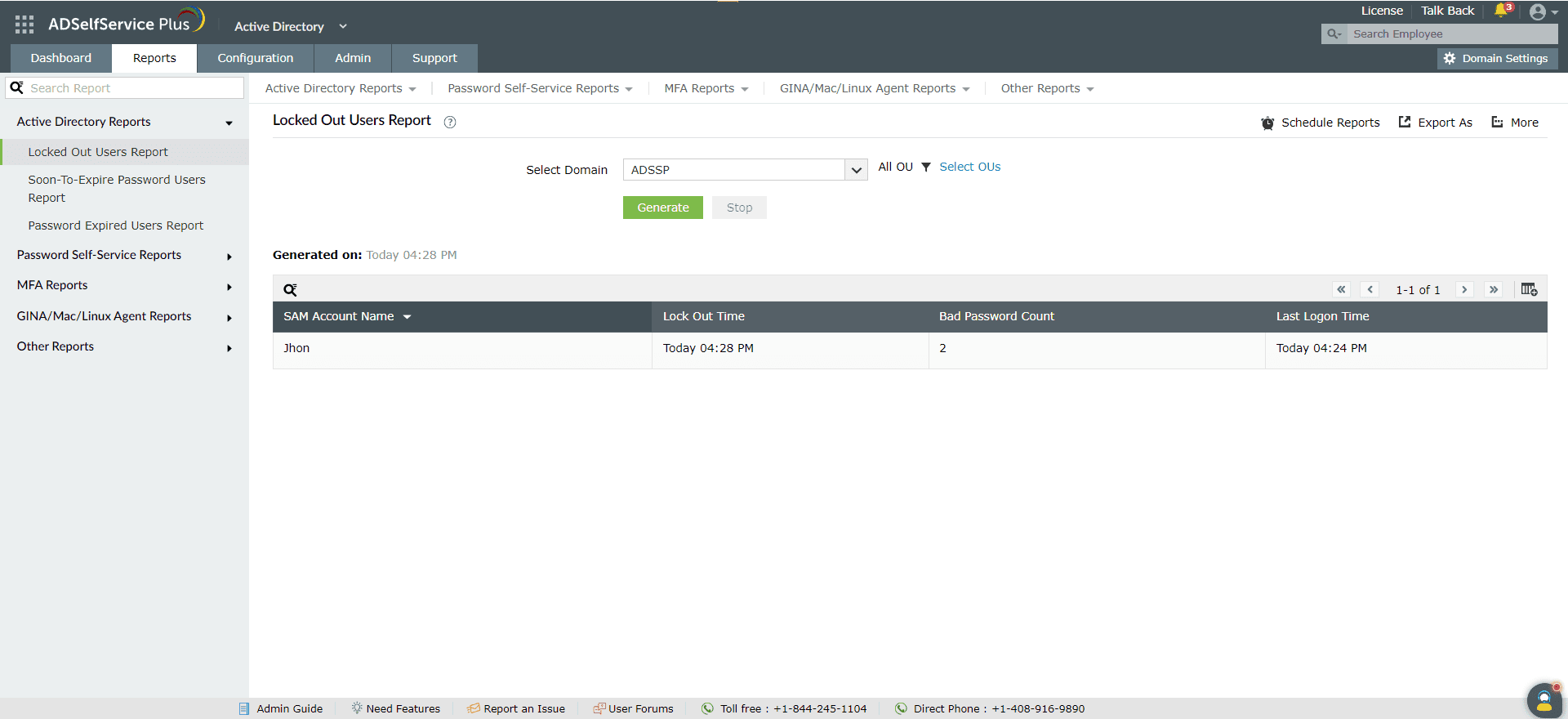
Task: Switch to the Configuration tab
Action: (256, 58)
